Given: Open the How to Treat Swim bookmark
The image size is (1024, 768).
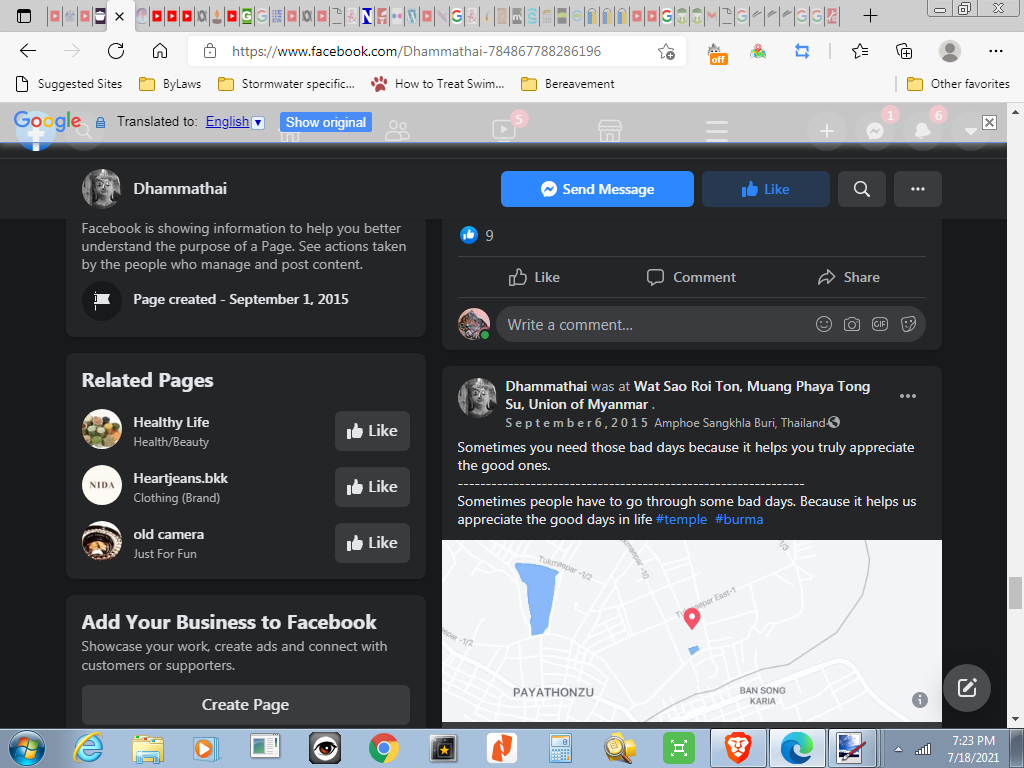Looking at the screenshot, I should click(438, 84).
